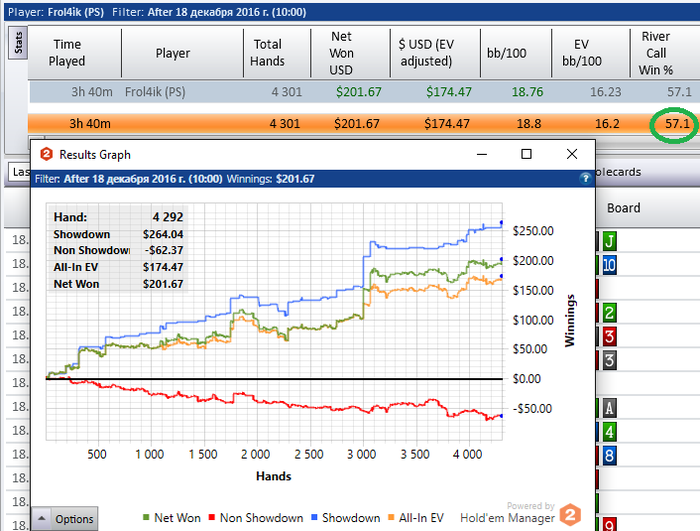Click green $174.47 EV adjusted cell
Screen dimensions: 700x531
pyautogui.click(x=448, y=92)
